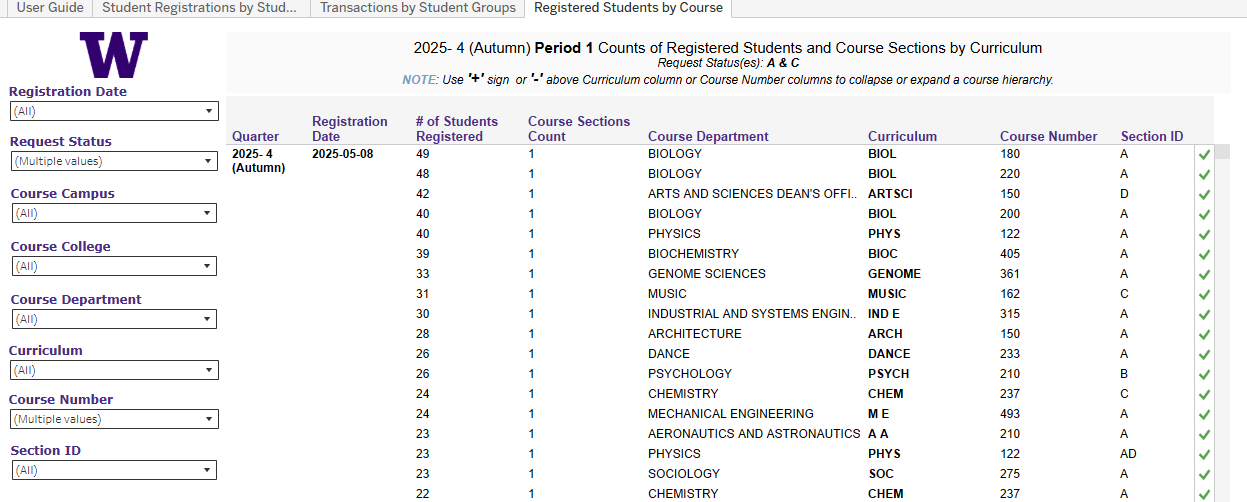Screen dimensions: 1247x502
Task: Select Registered Students by Course tab
Action: click(628, 8)
